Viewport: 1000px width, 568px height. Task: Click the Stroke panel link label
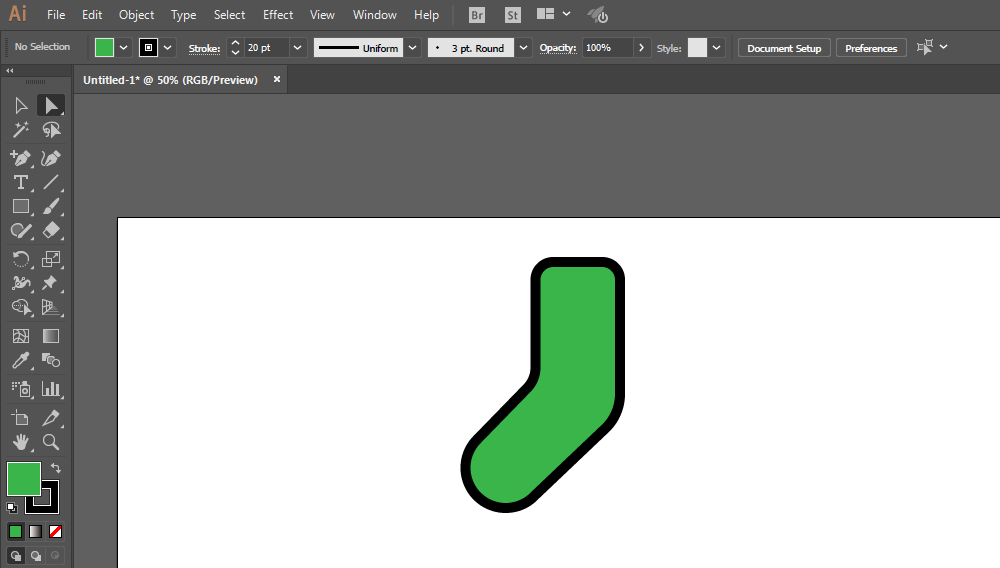(204, 48)
